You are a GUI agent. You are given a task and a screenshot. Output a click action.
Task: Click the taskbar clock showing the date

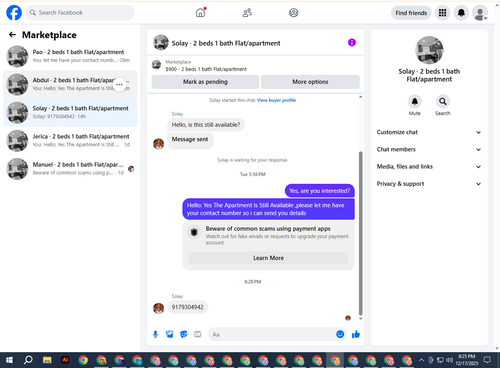coord(467,360)
